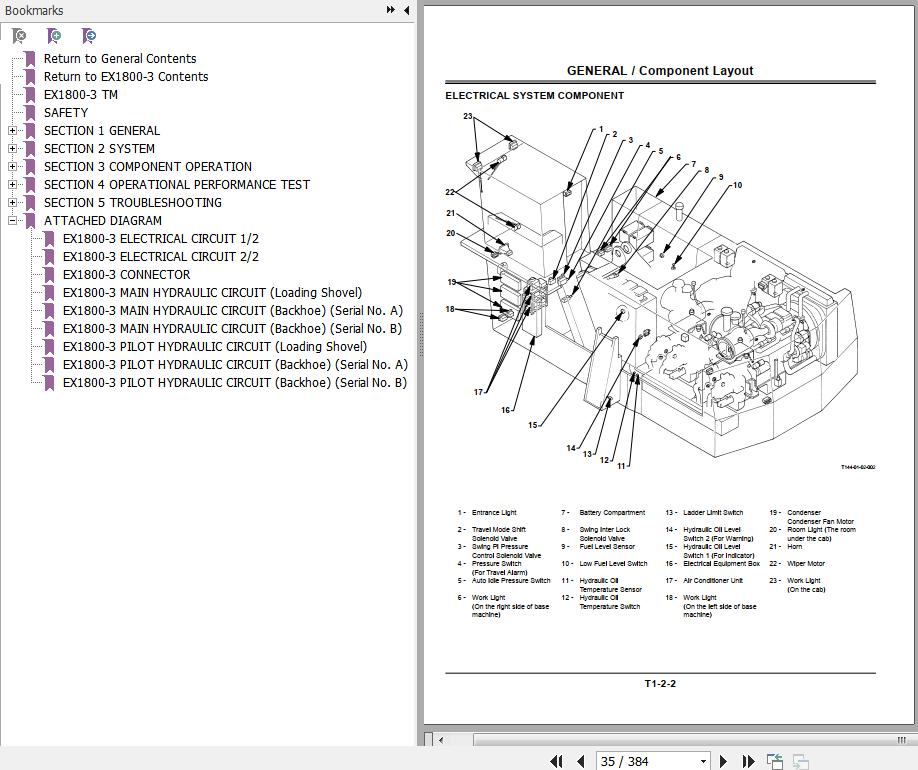Click the previous view icon
The height and width of the screenshot is (770, 918).
(775, 762)
